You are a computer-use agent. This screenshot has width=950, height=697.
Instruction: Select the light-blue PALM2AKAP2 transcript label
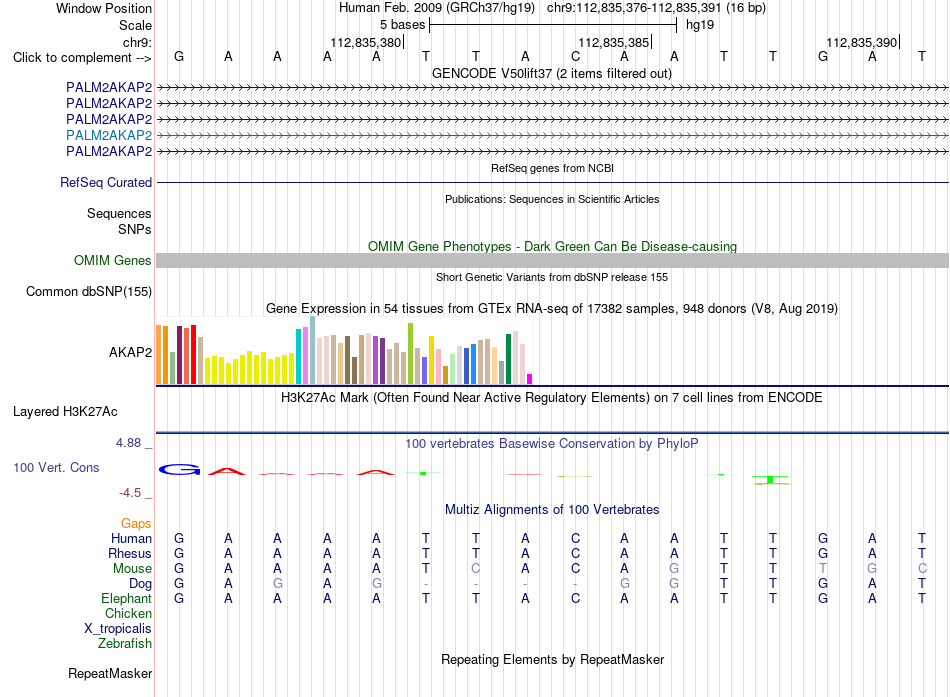click(x=109, y=135)
